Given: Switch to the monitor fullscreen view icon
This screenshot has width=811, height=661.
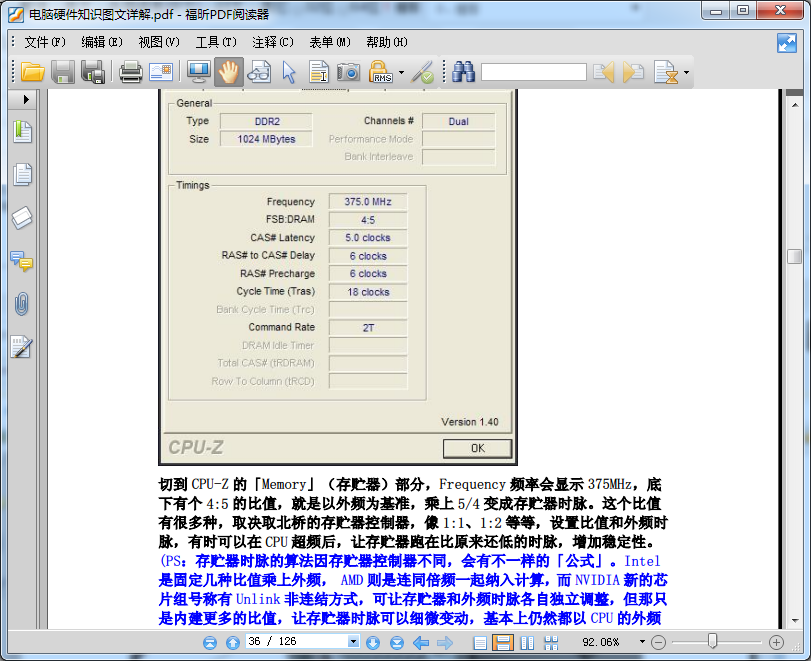Looking at the screenshot, I should point(199,72).
